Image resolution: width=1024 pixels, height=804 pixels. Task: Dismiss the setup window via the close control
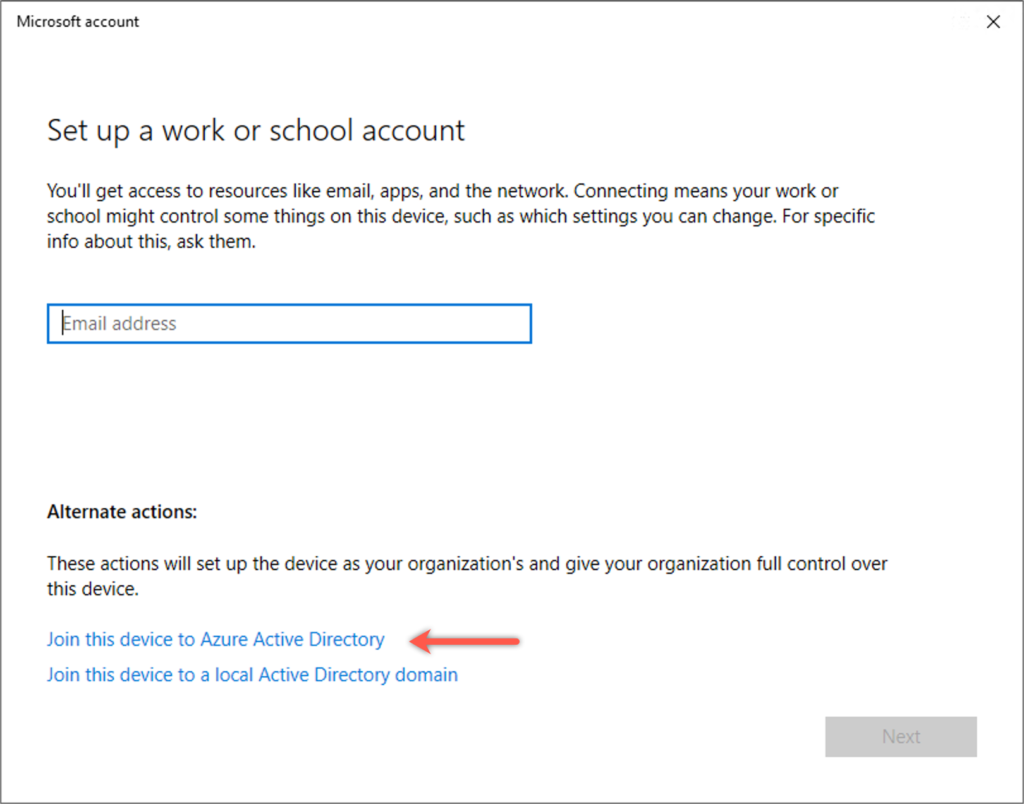993,21
